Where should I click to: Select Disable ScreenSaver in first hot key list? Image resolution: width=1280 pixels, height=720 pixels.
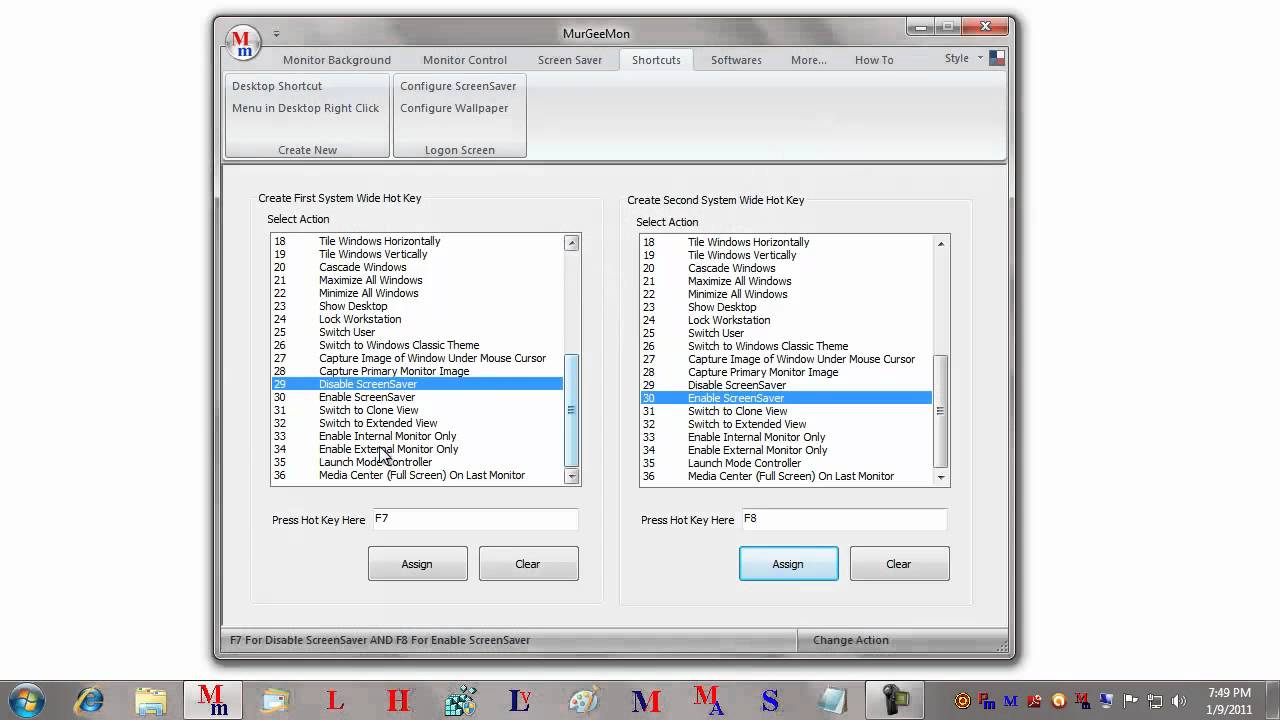[417, 384]
